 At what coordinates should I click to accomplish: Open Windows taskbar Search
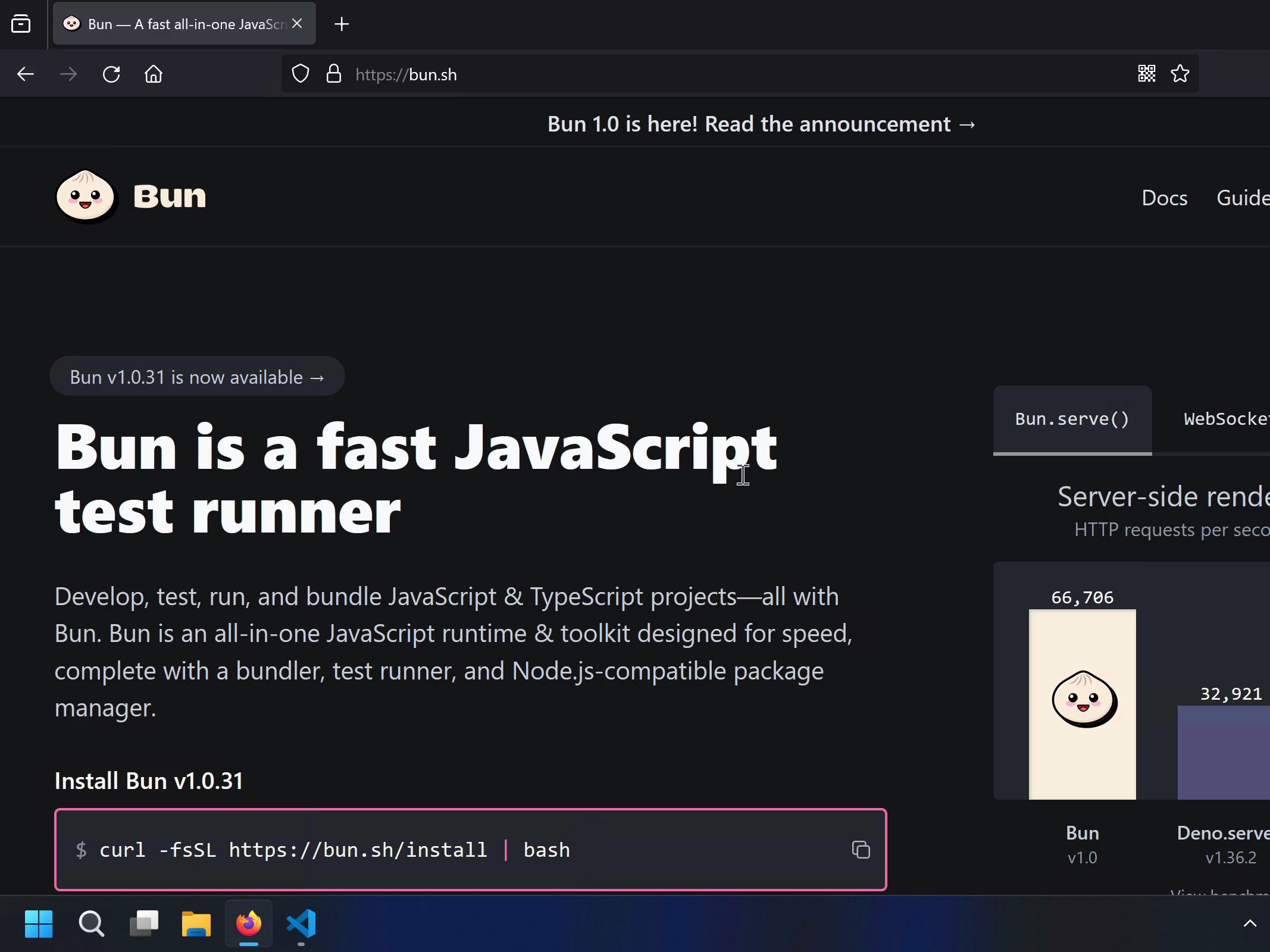pos(91,924)
